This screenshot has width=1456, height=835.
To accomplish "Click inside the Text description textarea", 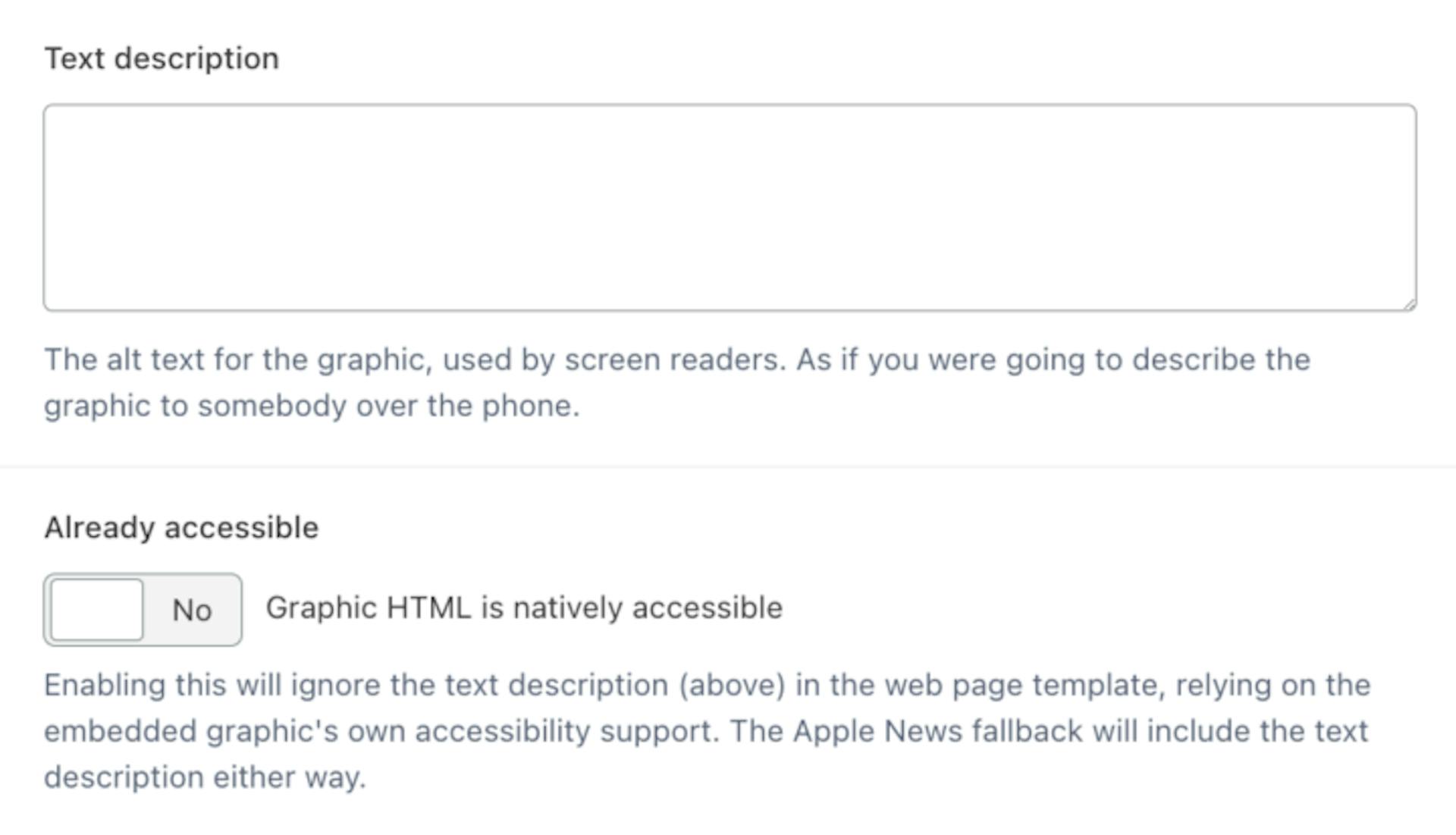I will [x=728, y=207].
